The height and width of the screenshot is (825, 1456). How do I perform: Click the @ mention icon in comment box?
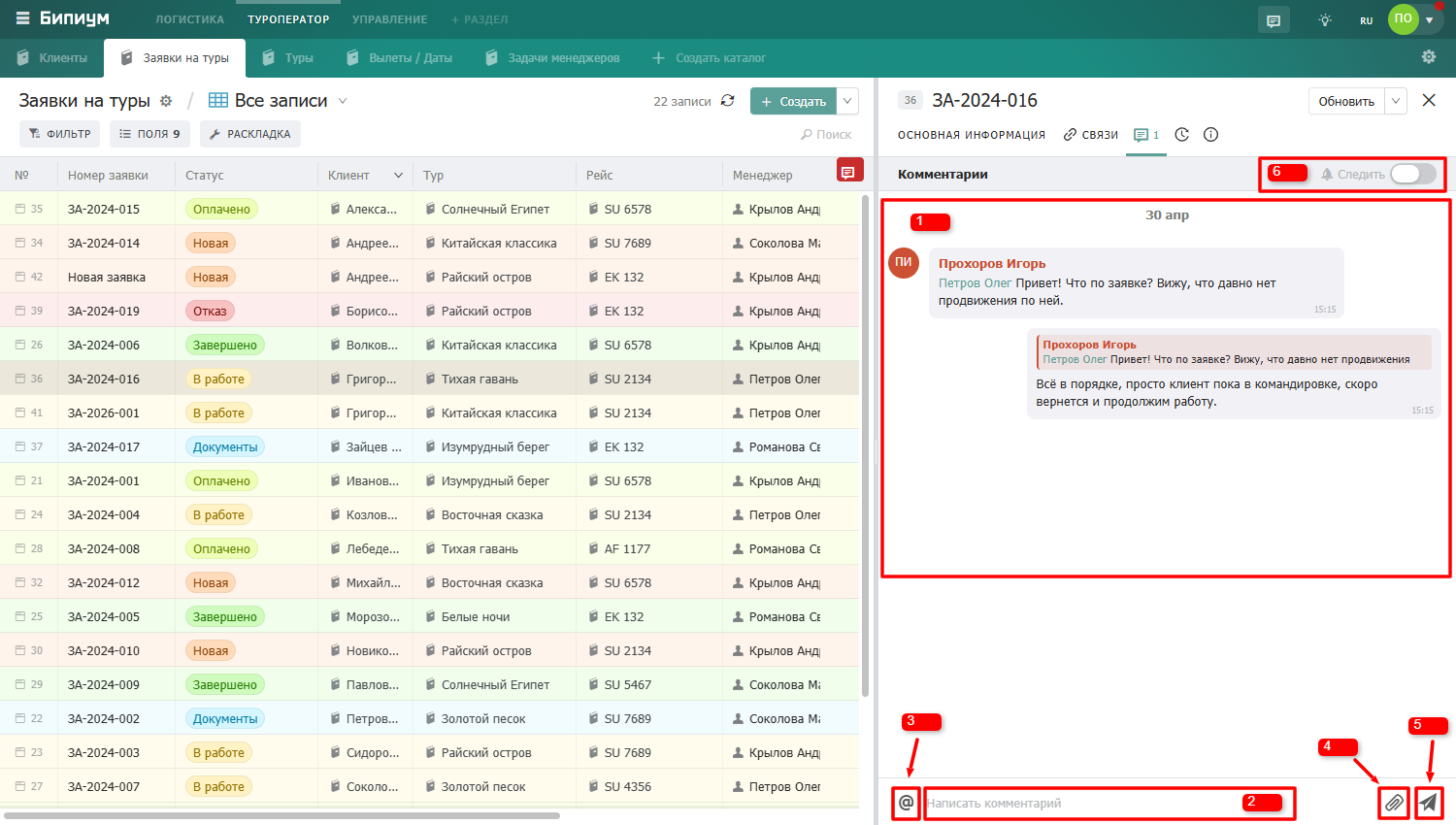pyautogui.click(x=906, y=803)
